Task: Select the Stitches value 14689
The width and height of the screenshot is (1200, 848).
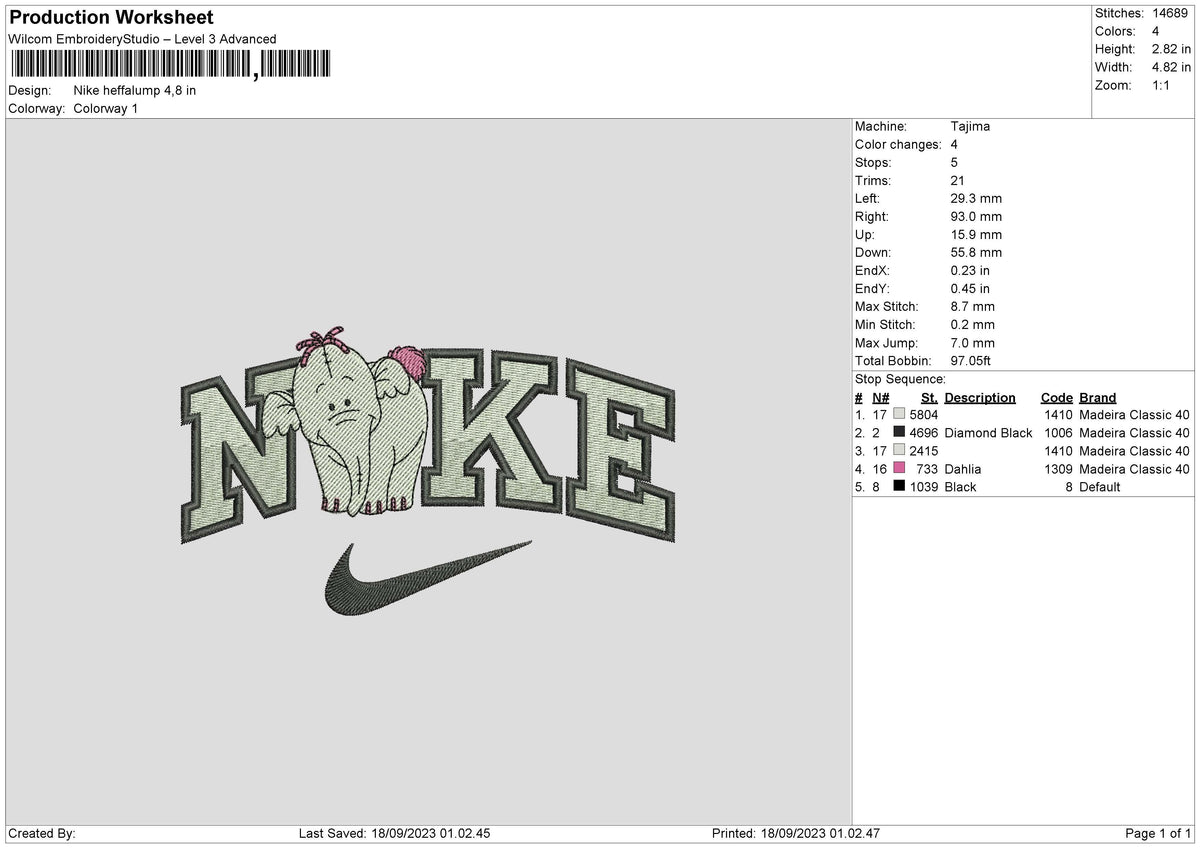Action: (x=1169, y=13)
